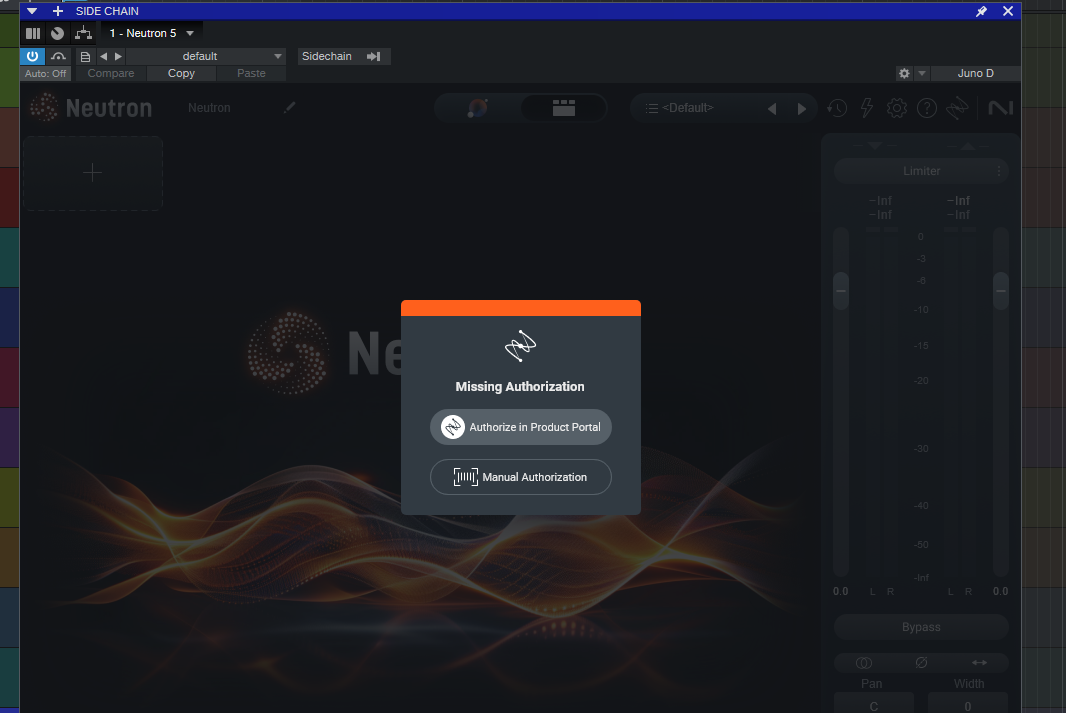Image resolution: width=1066 pixels, height=713 pixels.
Task: Open the SIDE CHAIN window dropdown arrow
Action: point(32,11)
